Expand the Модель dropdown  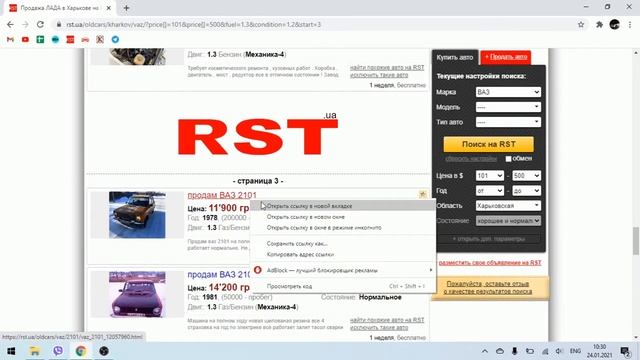click(508, 107)
